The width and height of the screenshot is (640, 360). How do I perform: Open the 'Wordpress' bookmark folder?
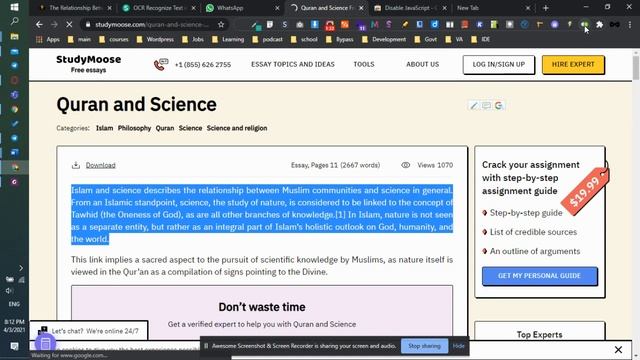coord(155,39)
